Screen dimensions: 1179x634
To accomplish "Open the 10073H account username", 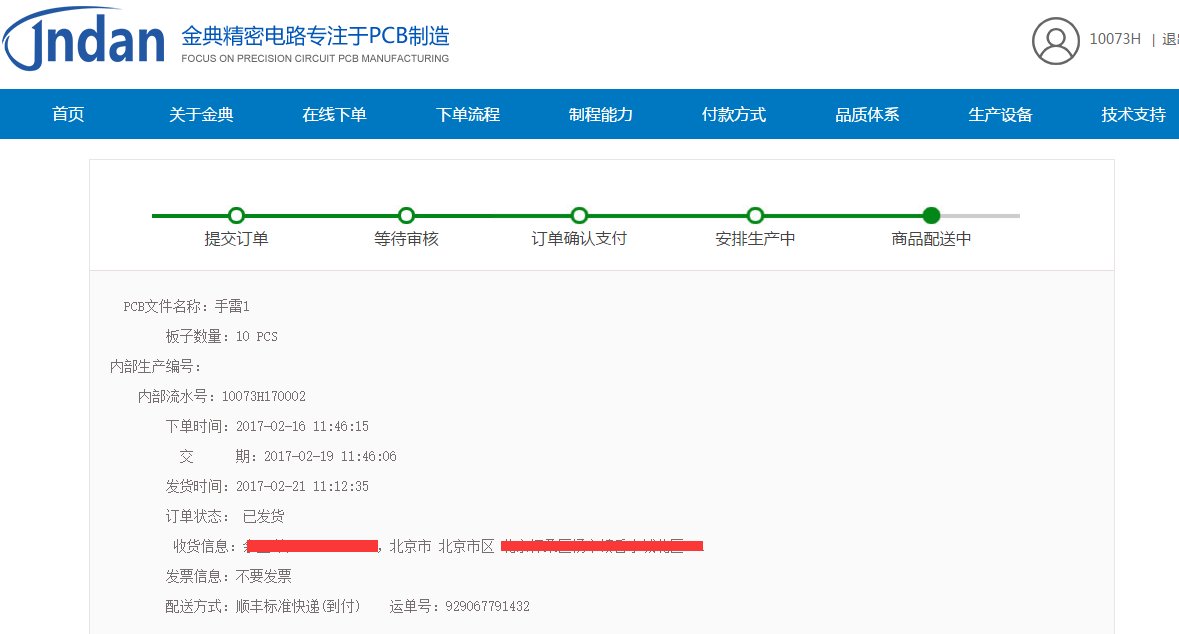I will (x=1114, y=39).
